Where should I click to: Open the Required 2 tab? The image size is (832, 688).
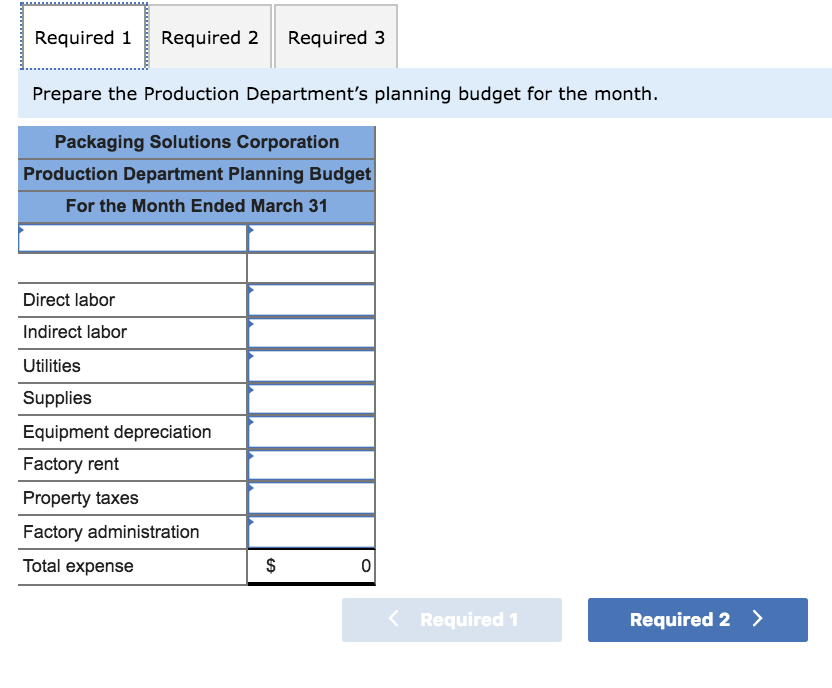coord(210,37)
